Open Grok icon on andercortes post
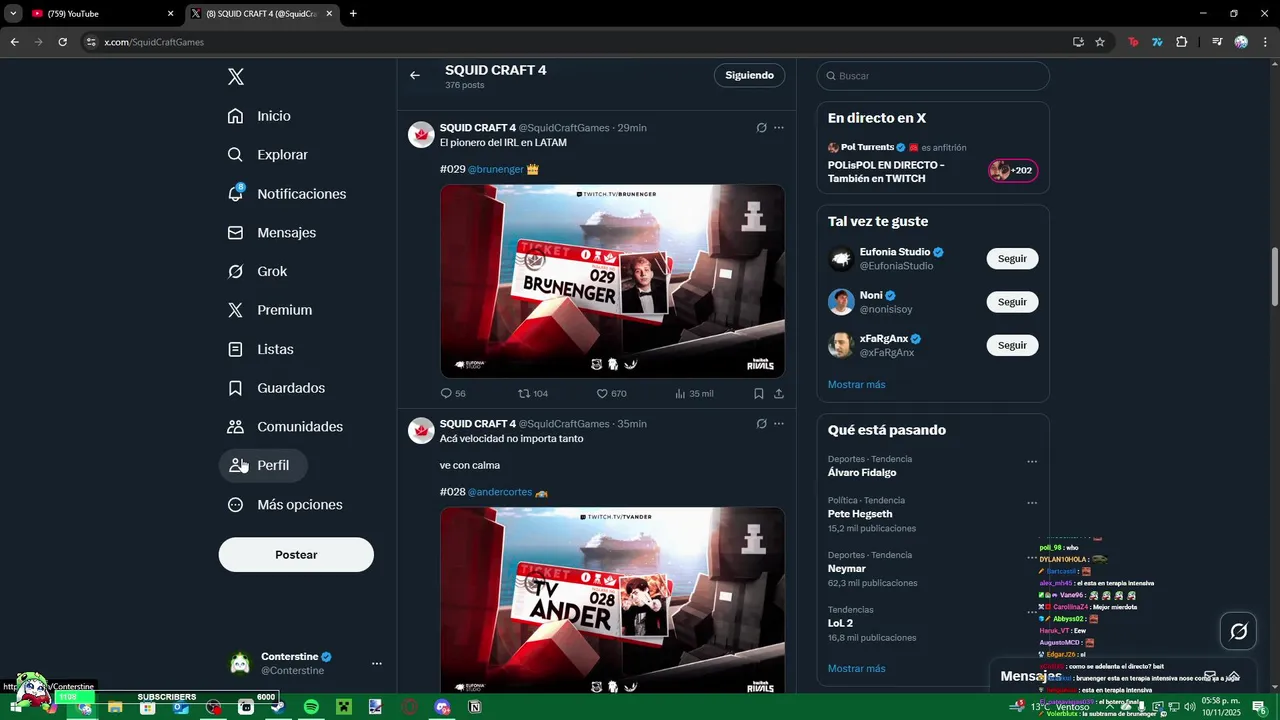Image resolution: width=1280 pixels, height=720 pixels. (x=761, y=424)
